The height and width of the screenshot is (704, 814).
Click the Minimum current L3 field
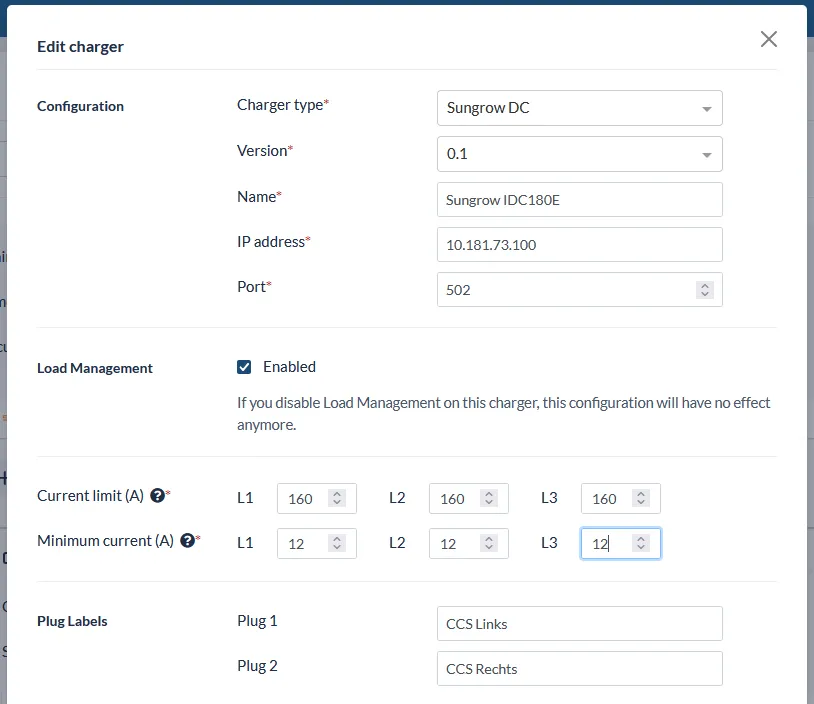[x=621, y=544]
